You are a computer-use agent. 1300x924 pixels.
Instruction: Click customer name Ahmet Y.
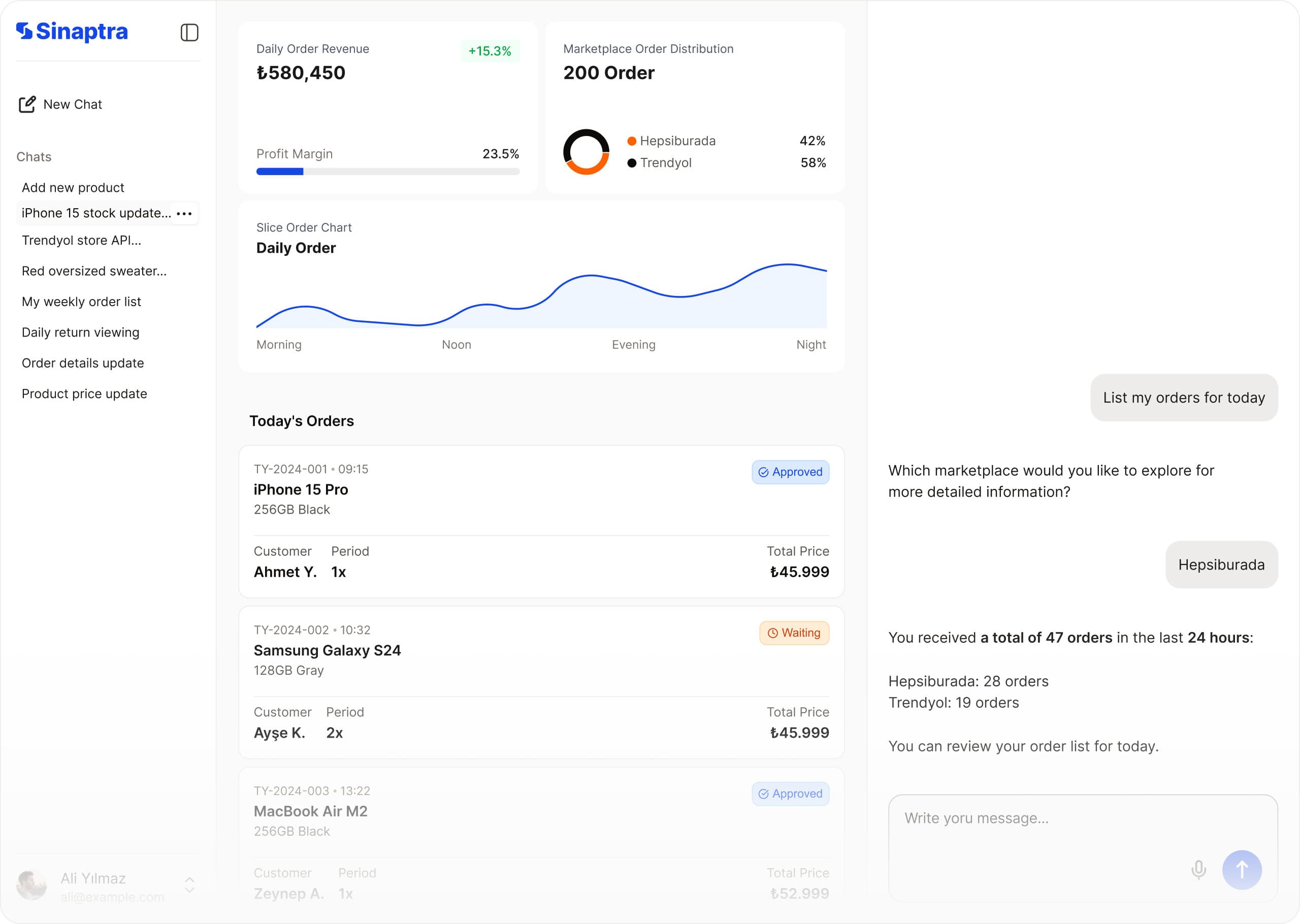285,572
